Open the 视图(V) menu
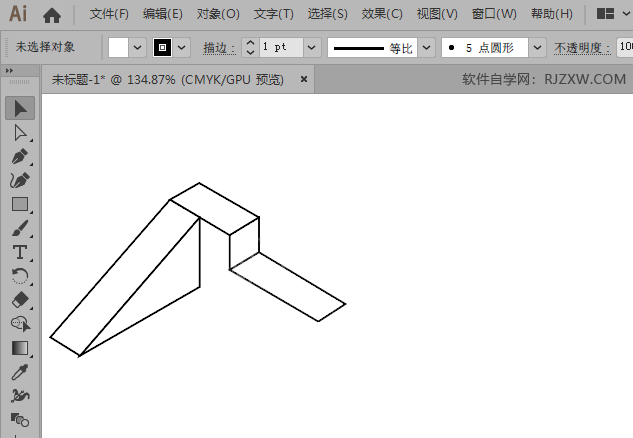The height and width of the screenshot is (438, 633). pyautogui.click(x=437, y=14)
